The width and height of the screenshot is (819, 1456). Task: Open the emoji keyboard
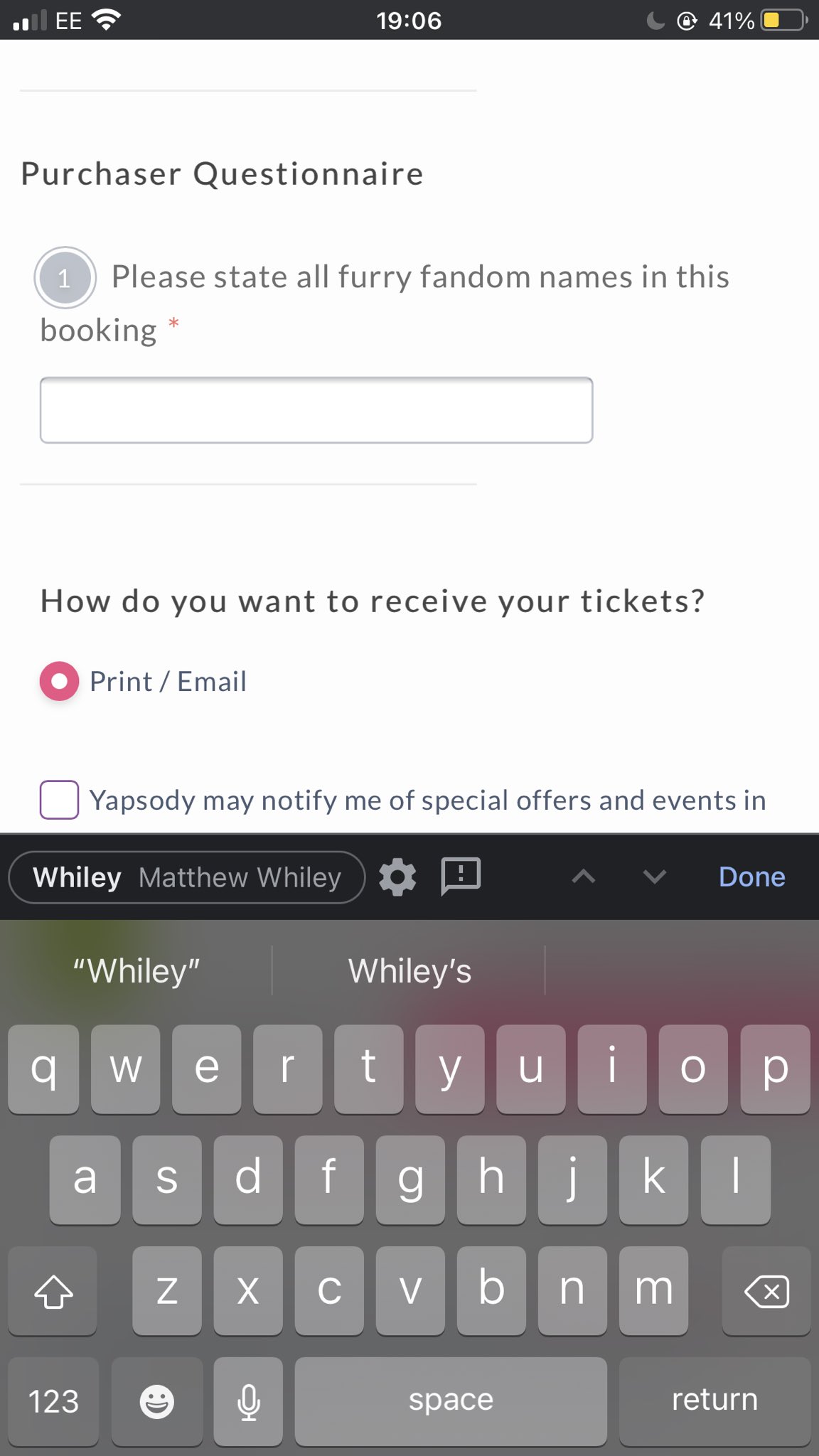point(156,1401)
